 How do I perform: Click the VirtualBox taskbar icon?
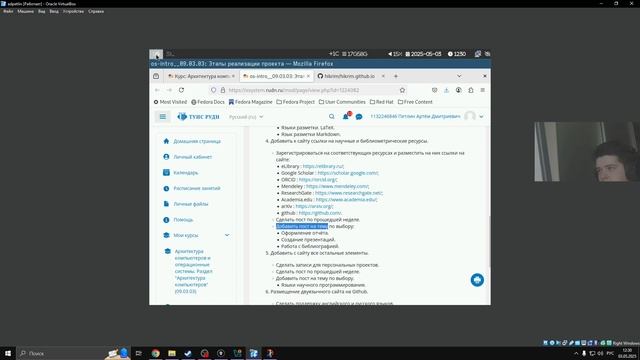tap(253, 353)
